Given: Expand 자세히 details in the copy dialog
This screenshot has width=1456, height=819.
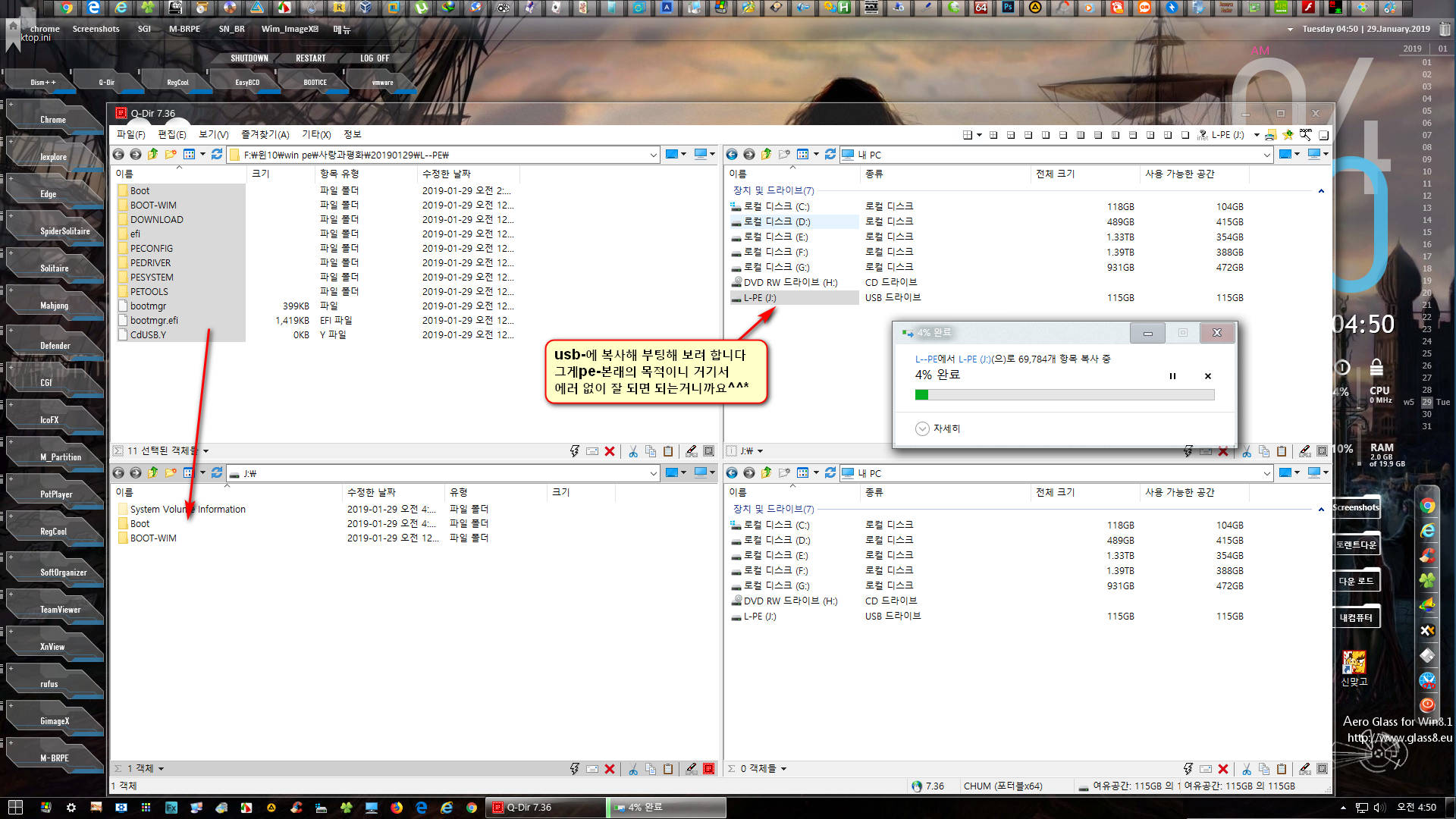Looking at the screenshot, I should [x=938, y=428].
